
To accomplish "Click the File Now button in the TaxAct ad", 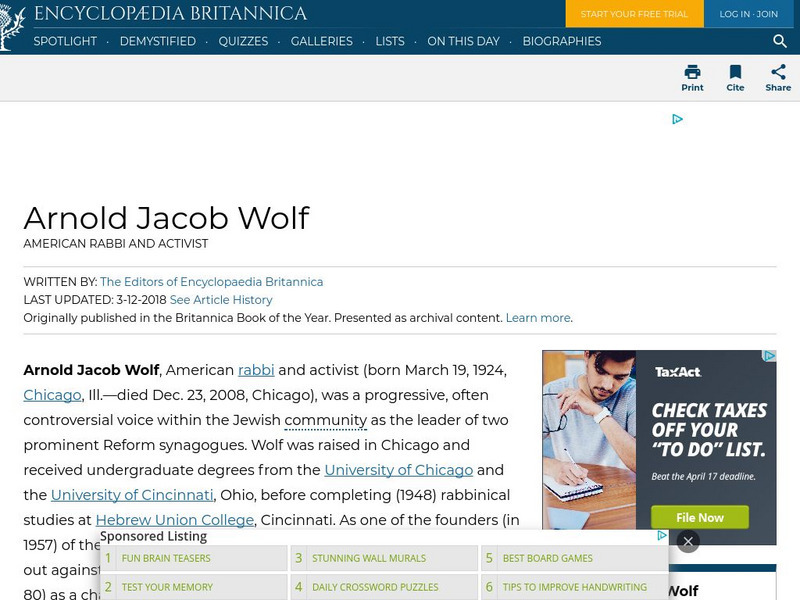I will pos(699,517).
